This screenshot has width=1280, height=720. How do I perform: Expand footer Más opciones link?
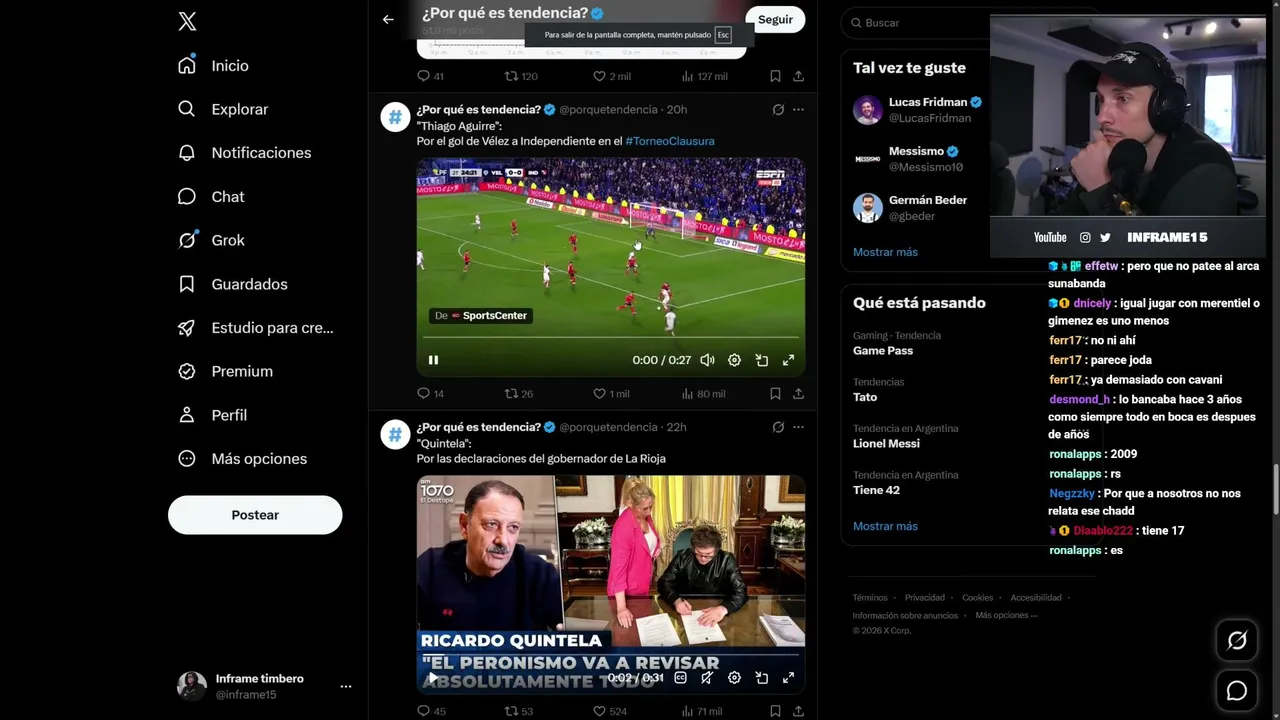pos(1006,616)
